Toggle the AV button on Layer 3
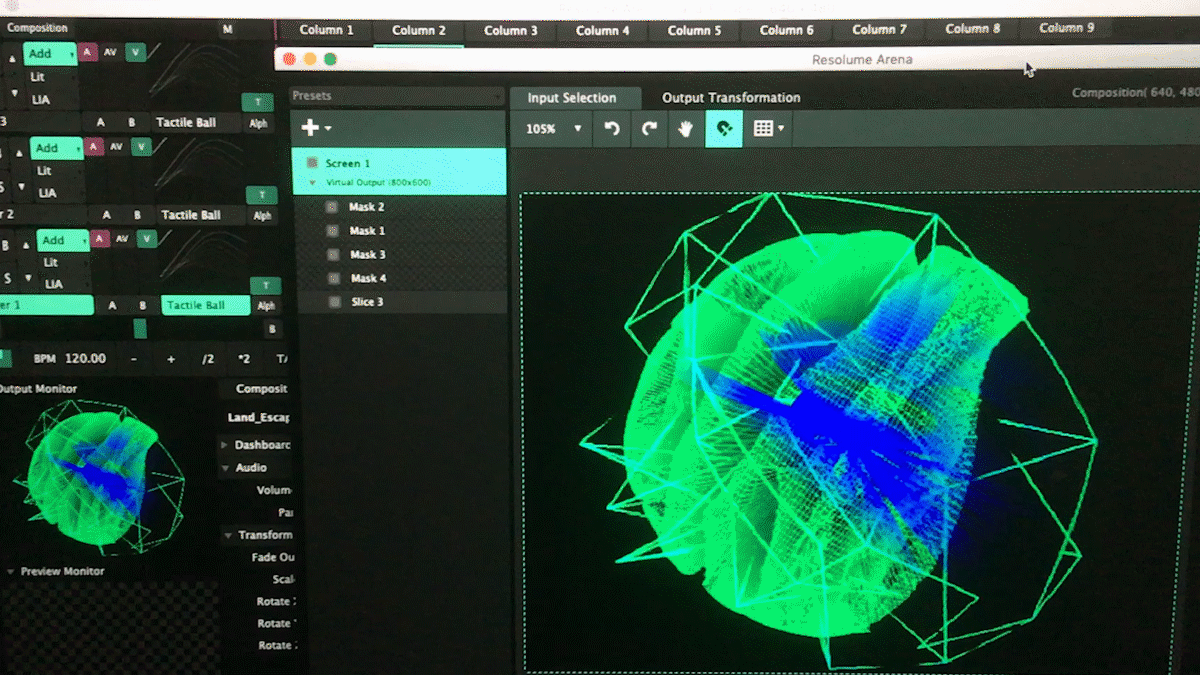 pyautogui.click(x=111, y=52)
